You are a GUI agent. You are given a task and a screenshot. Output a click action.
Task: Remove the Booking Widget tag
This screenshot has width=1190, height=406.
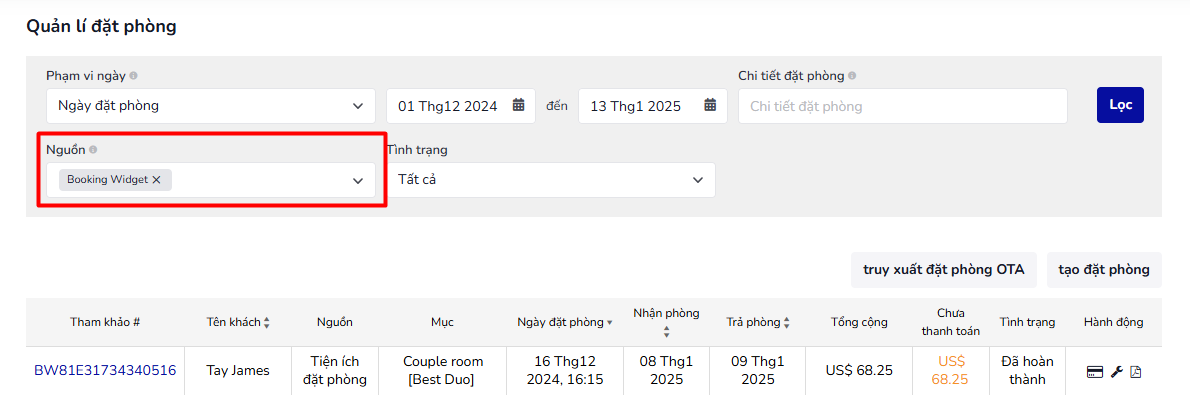click(x=156, y=180)
